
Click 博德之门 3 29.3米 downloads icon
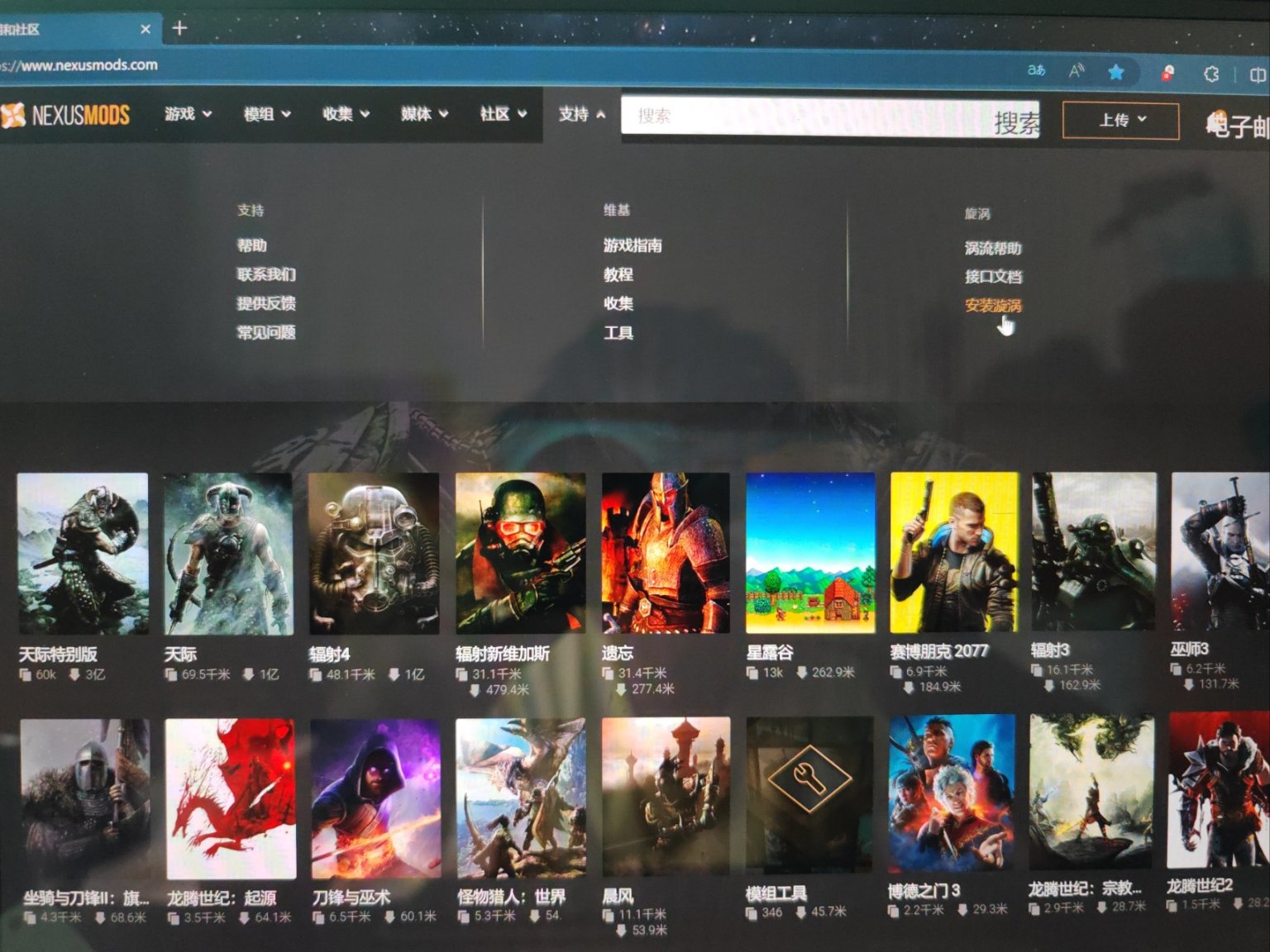point(962,909)
